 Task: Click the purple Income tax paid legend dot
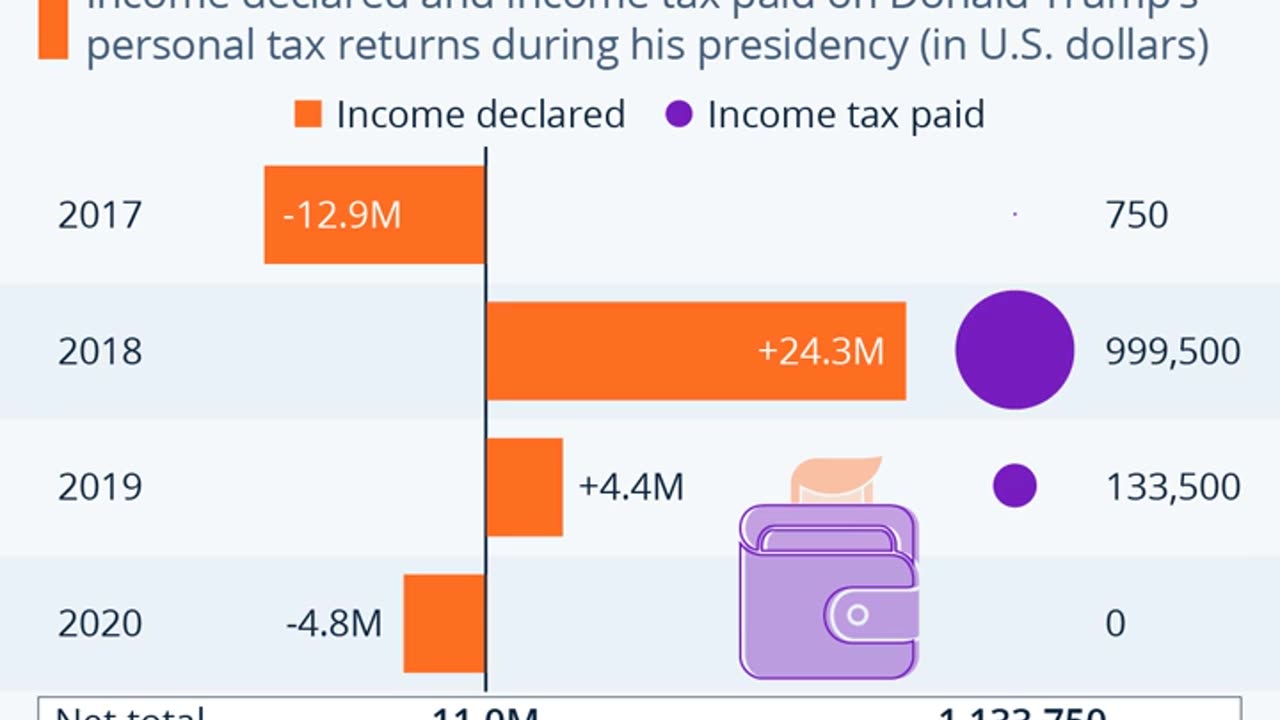[678, 114]
